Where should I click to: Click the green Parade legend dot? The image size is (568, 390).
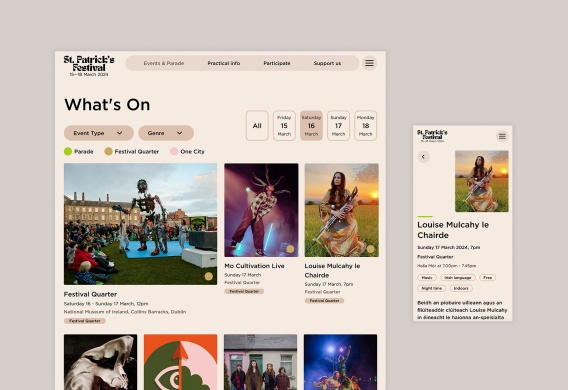(x=68, y=151)
